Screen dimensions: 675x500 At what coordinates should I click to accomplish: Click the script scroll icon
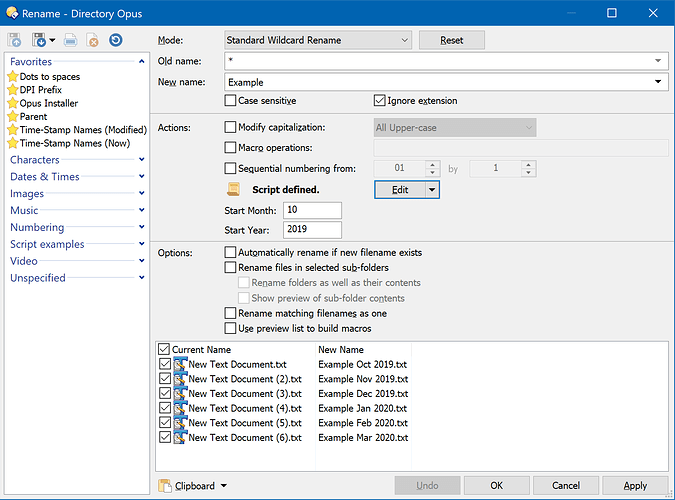point(233,189)
